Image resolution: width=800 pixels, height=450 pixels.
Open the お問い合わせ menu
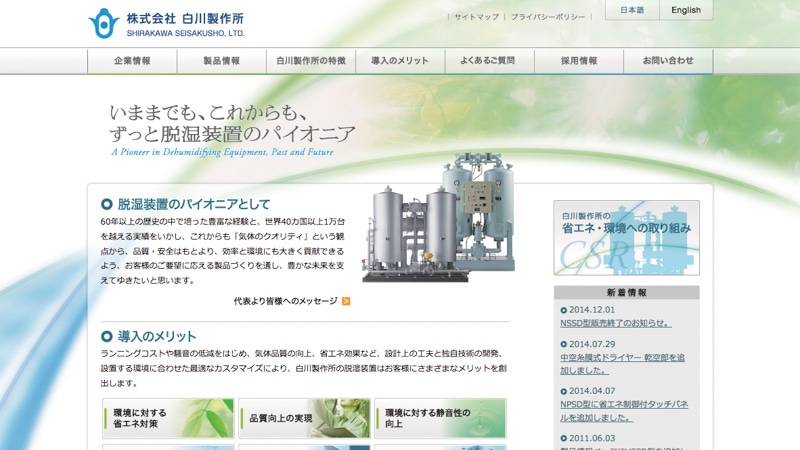[x=668, y=61]
